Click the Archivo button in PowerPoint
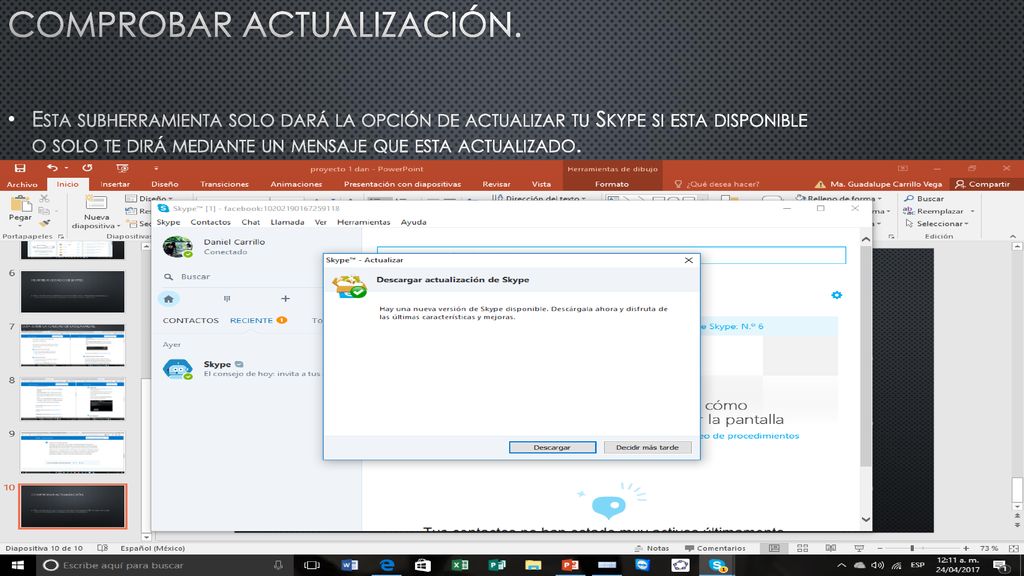This screenshot has width=1024, height=576. click(x=22, y=184)
